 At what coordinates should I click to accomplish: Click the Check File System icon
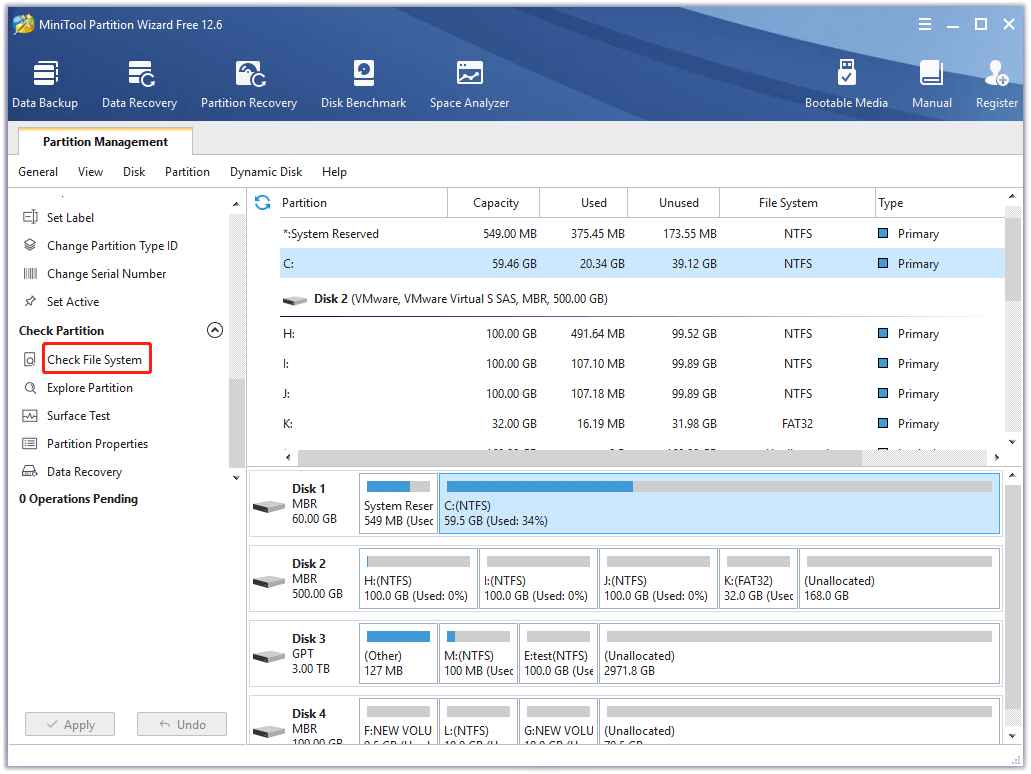[x=30, y=360]
